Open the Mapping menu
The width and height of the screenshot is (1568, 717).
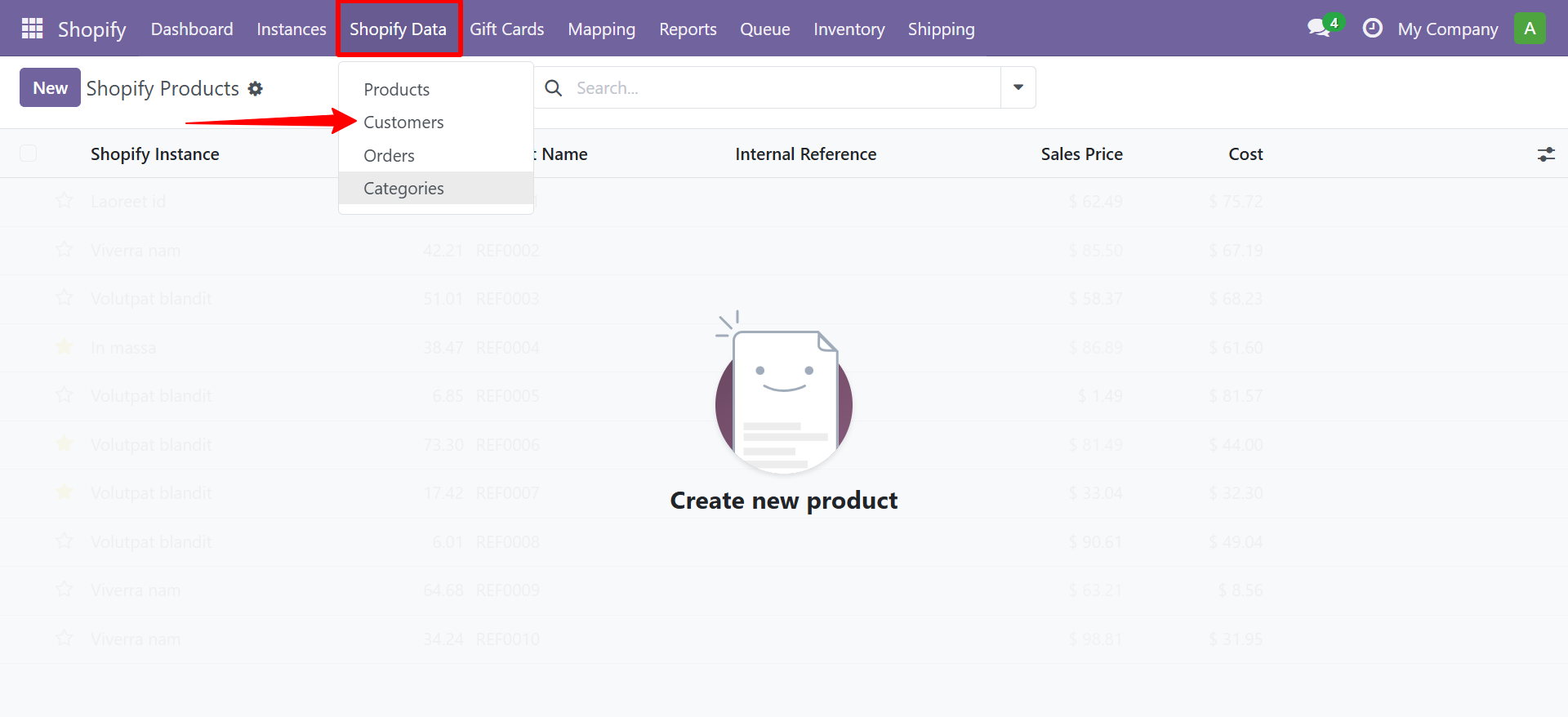point(602,29)
